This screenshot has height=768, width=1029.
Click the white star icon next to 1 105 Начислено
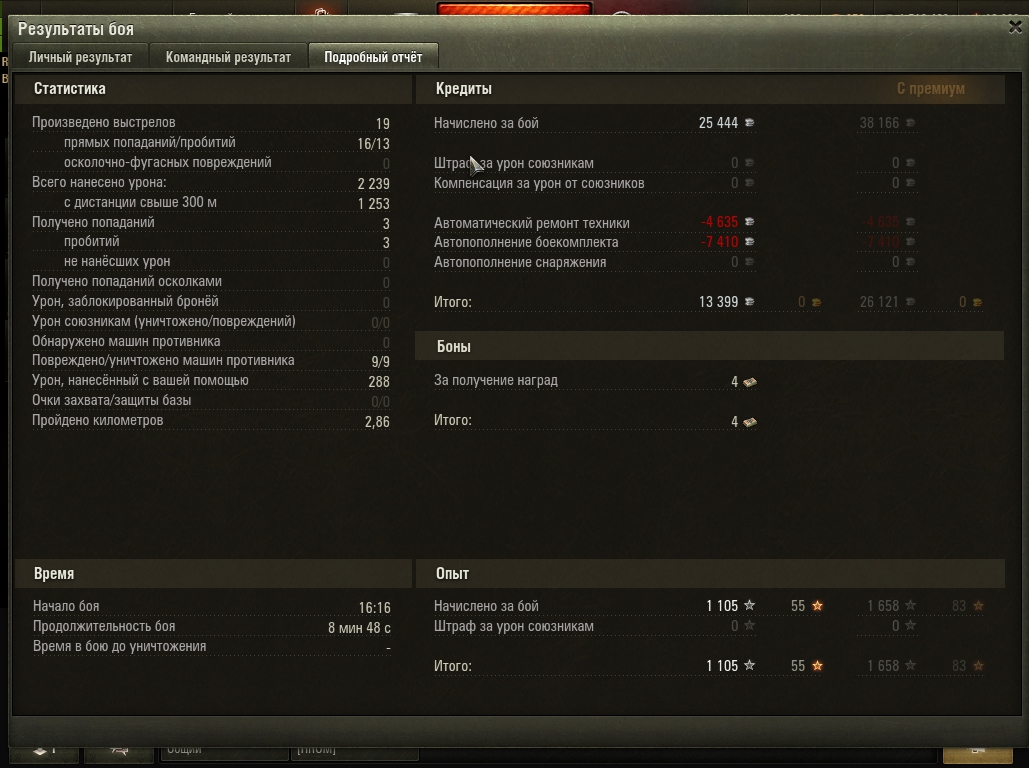tap(749, 605)
